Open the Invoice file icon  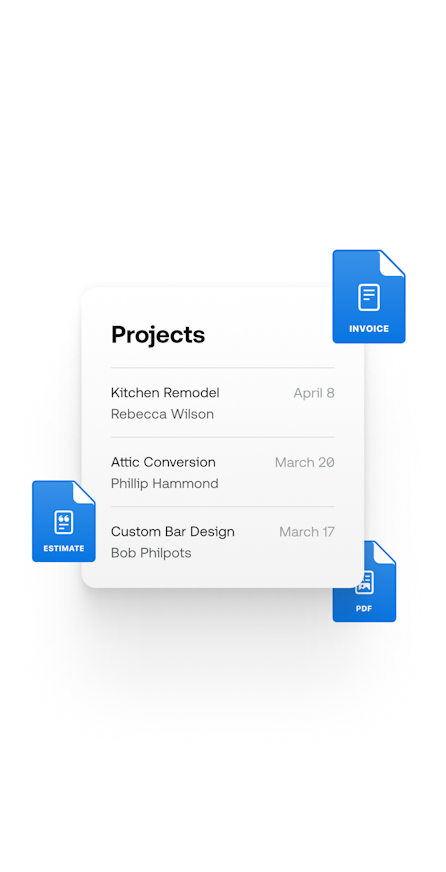click(369, 296)
